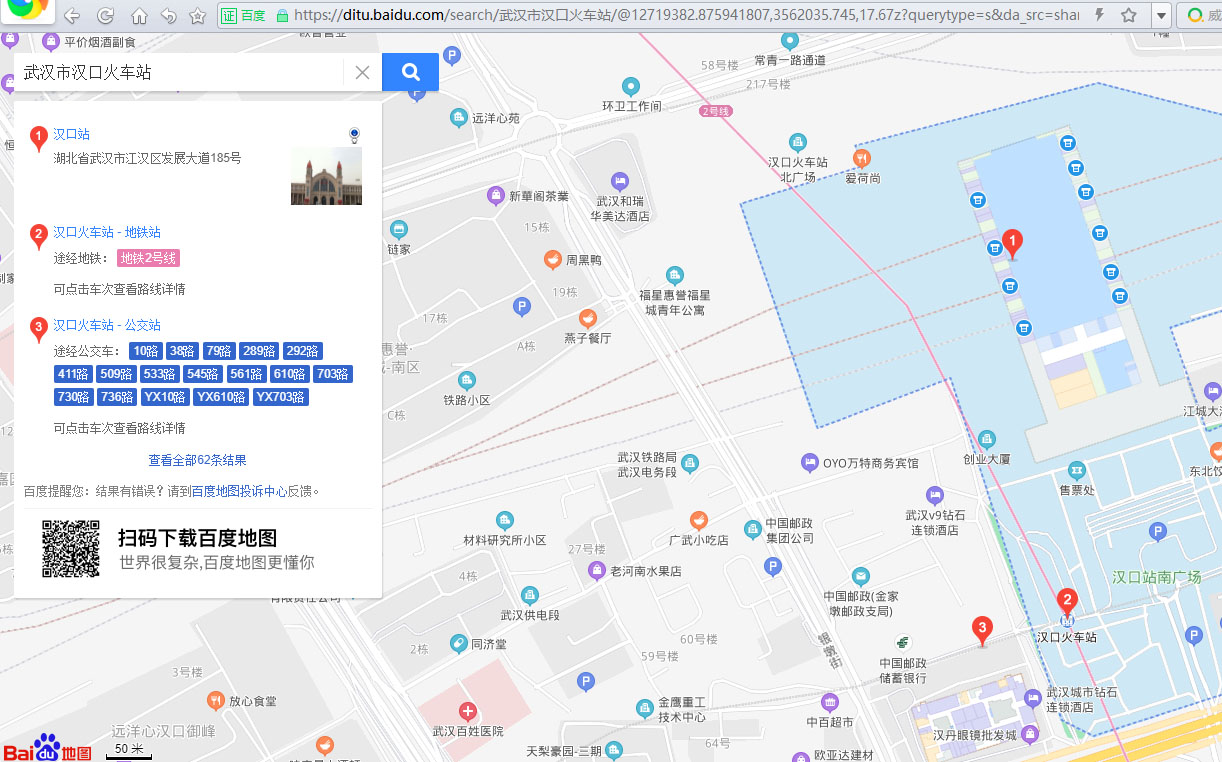Select bus route 411路
Screen dimensions: 1222x762
pyautogui.click(x=74, y=374)
